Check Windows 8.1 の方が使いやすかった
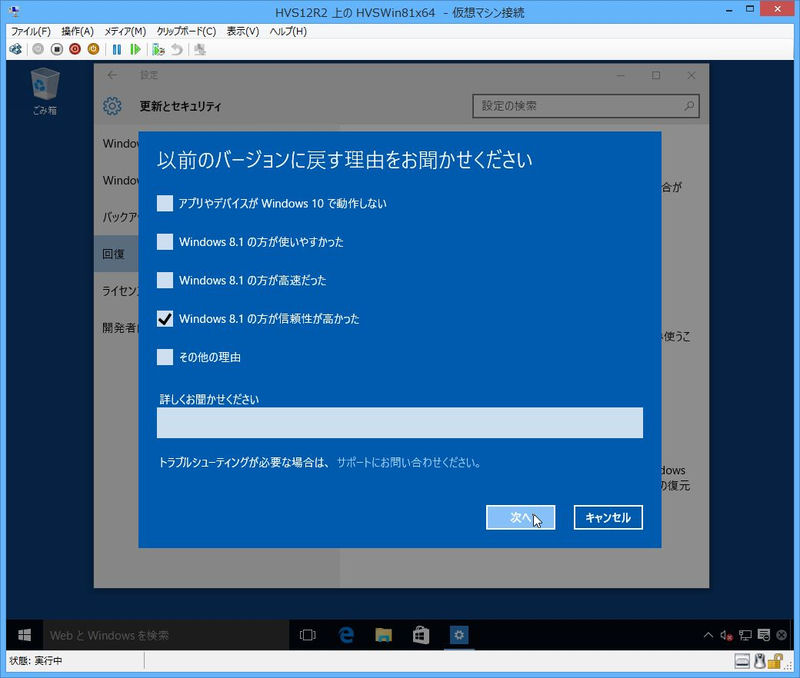This screenshot has width=800, height=678. tap(165, 242)
